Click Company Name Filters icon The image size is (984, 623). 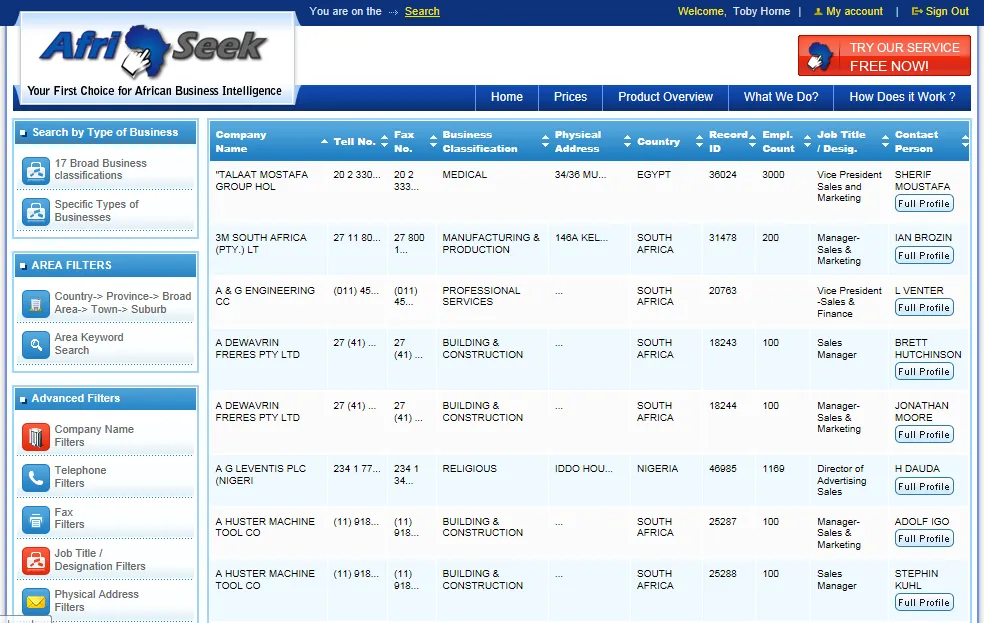pyautogui.click(x=36, y=437)
